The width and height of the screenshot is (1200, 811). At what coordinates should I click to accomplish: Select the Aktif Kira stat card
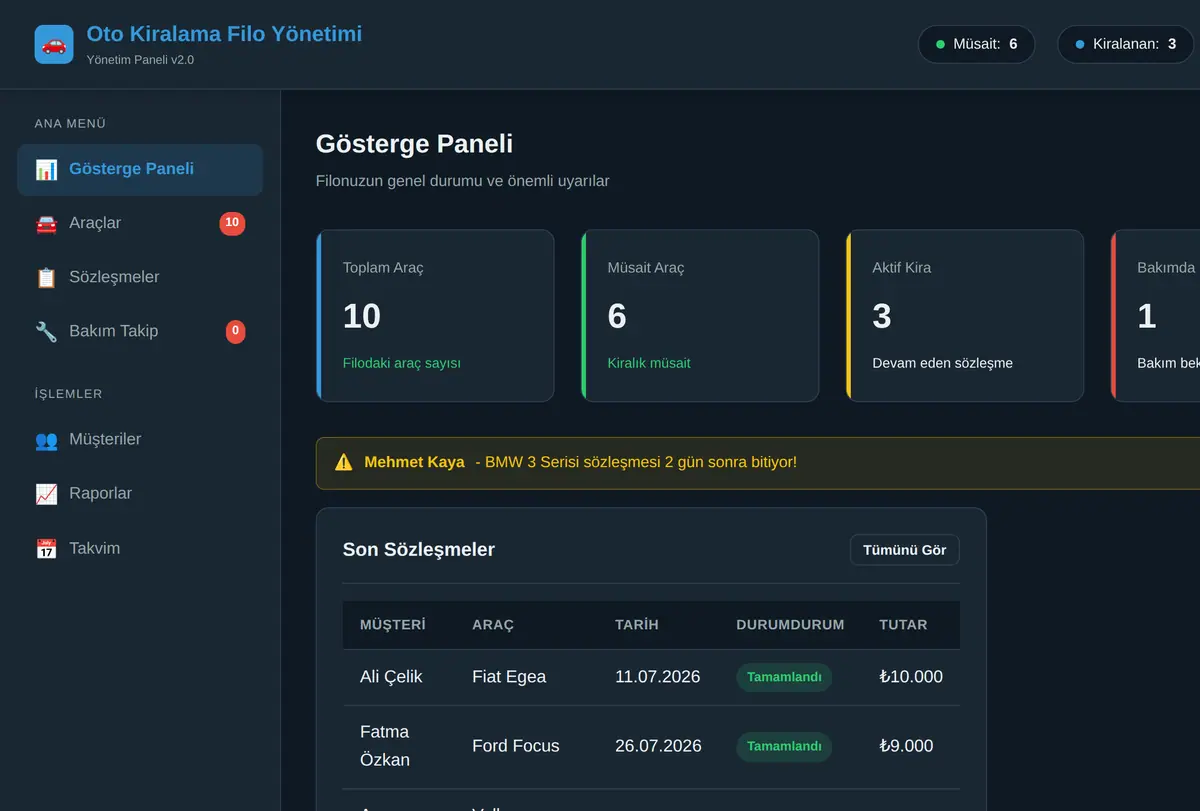(965, 316)
